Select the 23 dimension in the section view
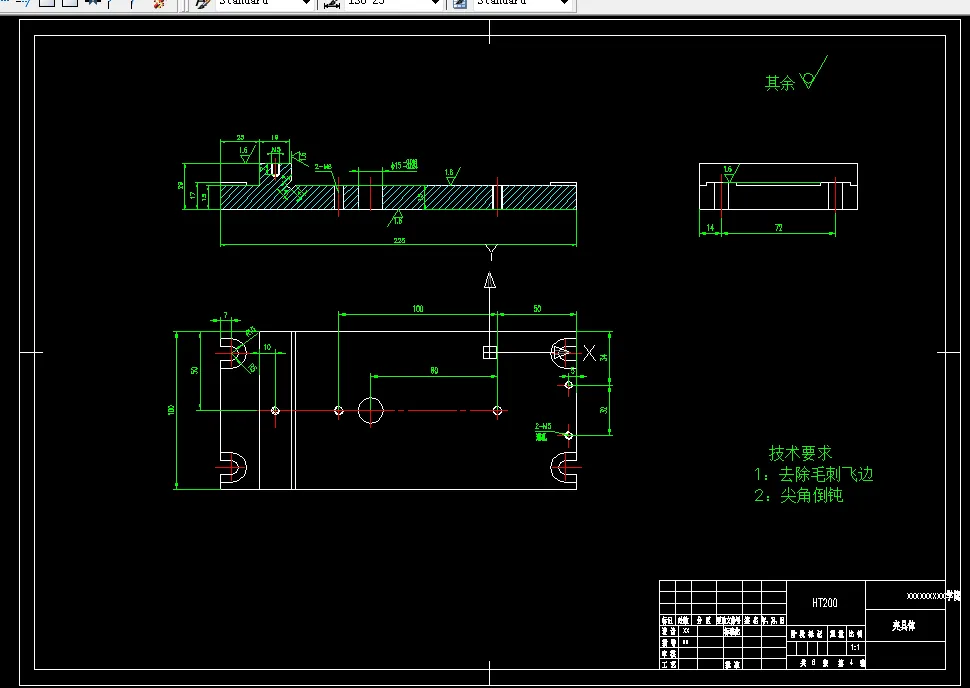The height and width of the screenshot is (688, 970). point(241,137)
